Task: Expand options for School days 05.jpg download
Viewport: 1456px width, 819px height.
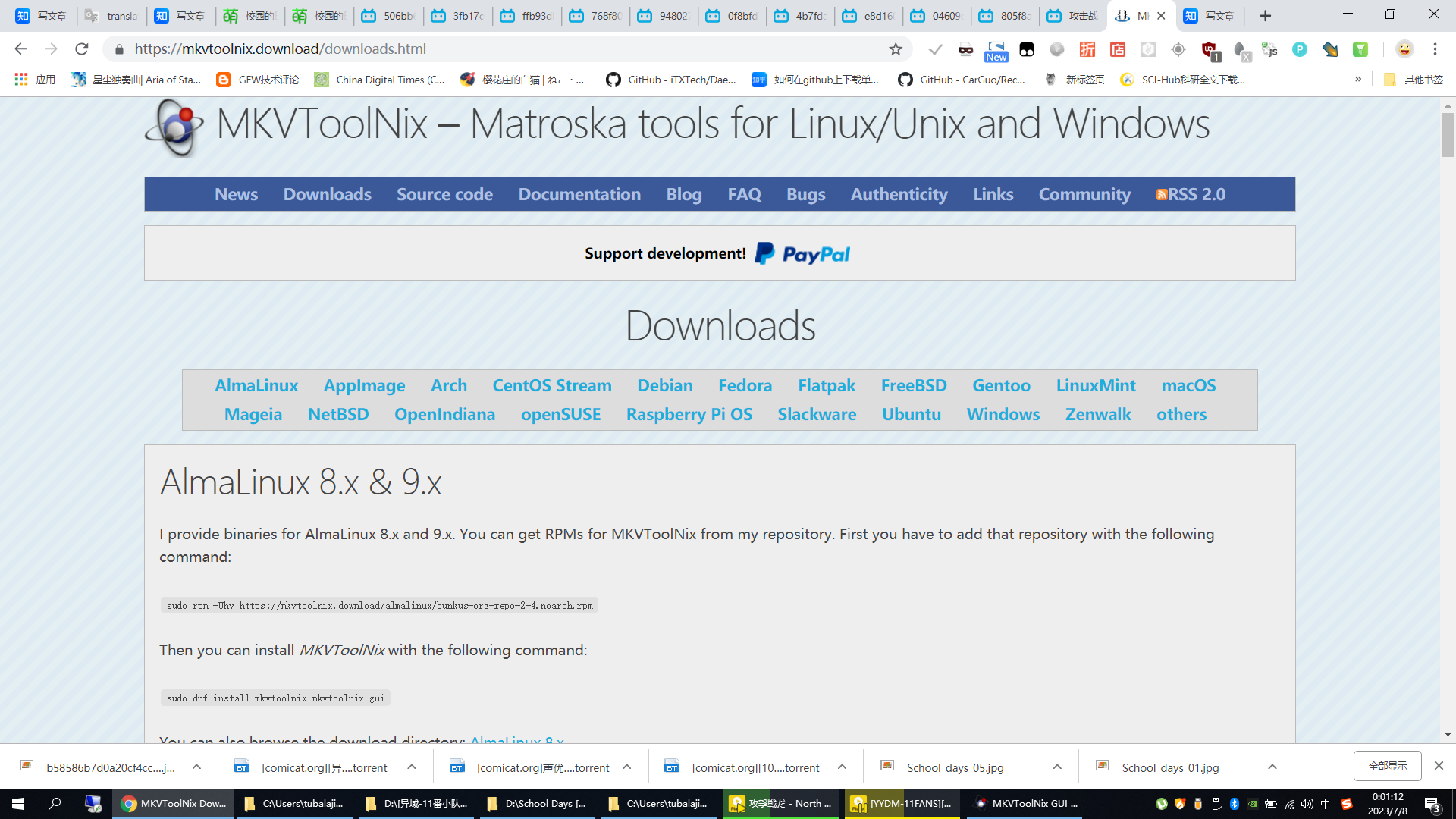Action: [1057, 767]
